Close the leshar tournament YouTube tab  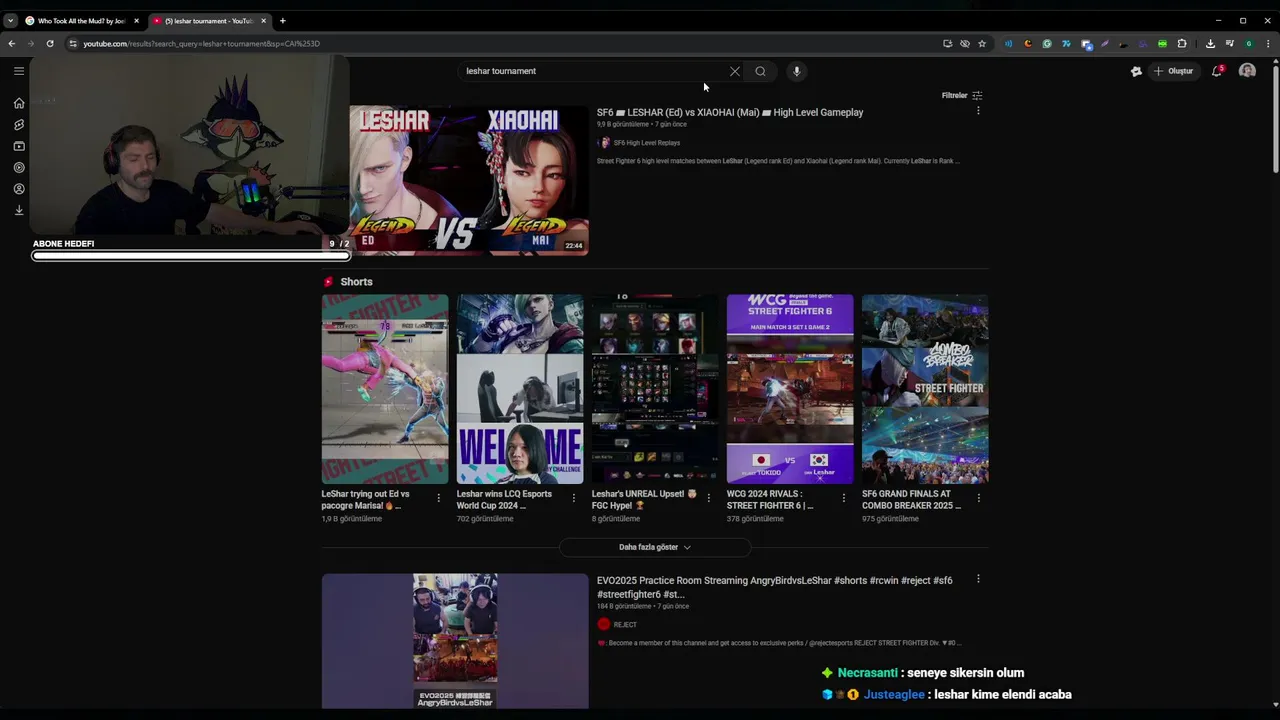[x=264, y=21]
